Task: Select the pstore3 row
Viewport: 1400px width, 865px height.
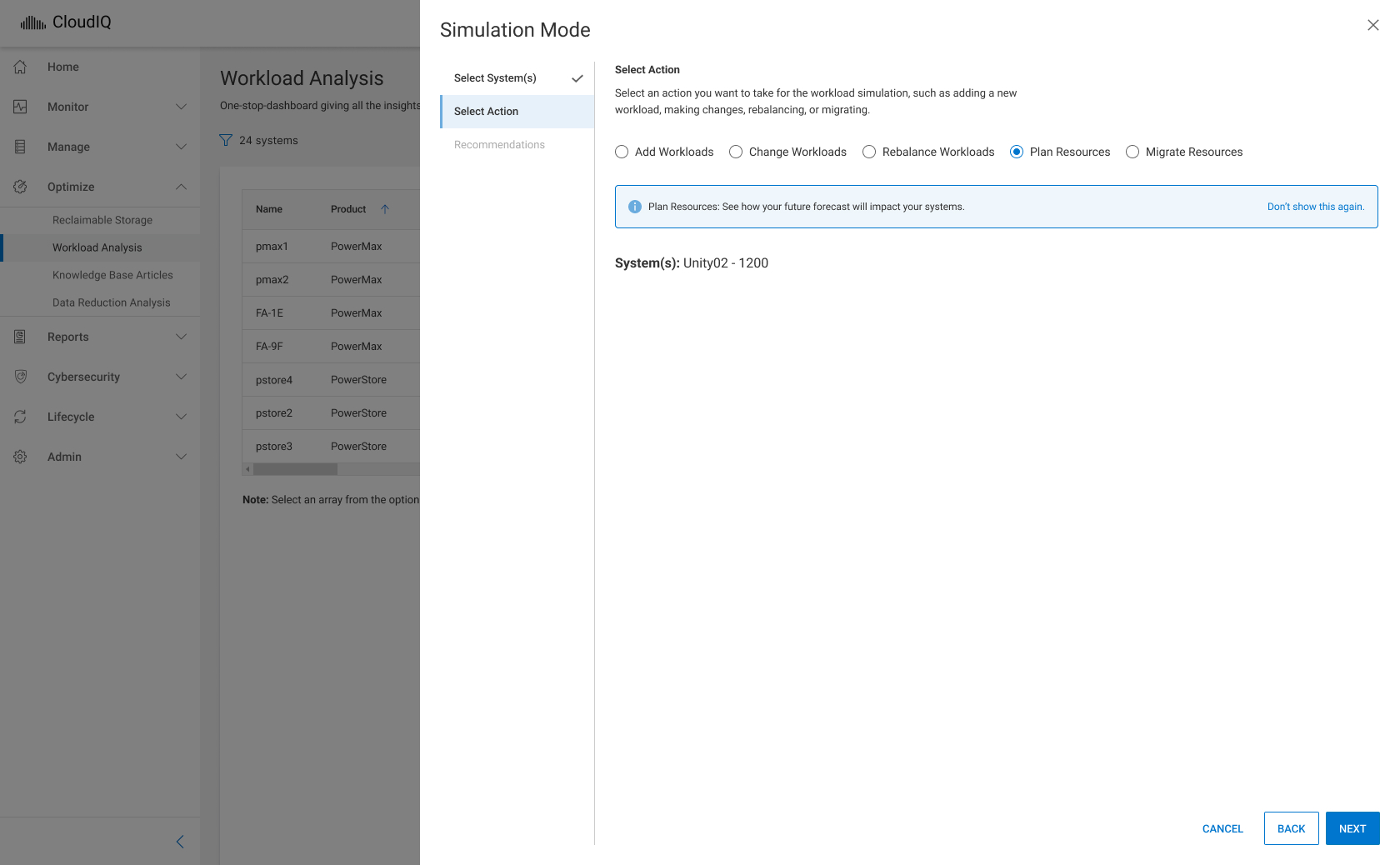Action: coord(331,447)
